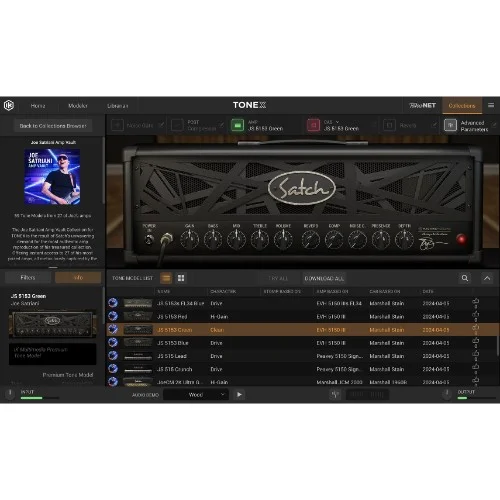The width and height of the screenshot is (500, 500).
Task: Open the ToneNET section
Action: click(x=423, y=105)
